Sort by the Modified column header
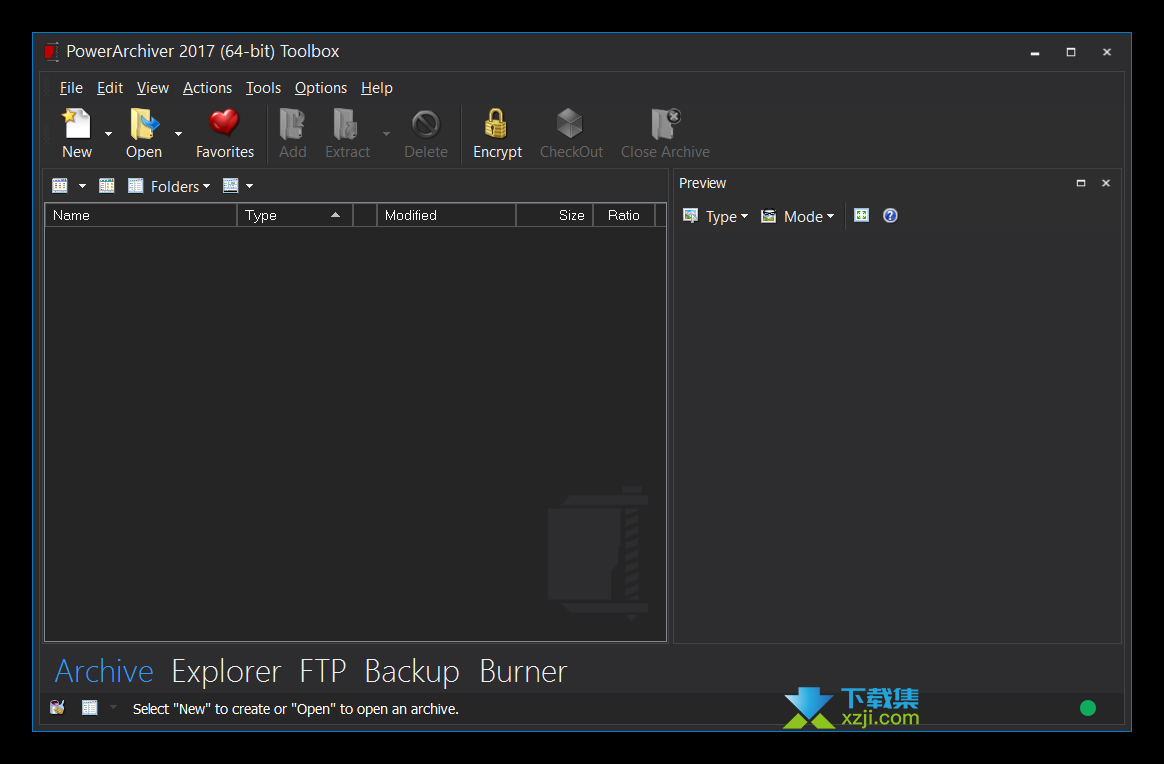The image size is (1164, 764). (446, 215)
